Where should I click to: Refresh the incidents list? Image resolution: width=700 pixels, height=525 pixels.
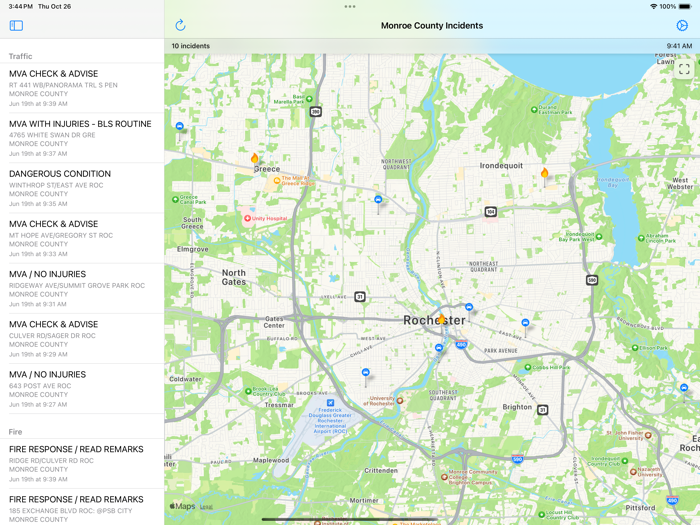[180, 25]
